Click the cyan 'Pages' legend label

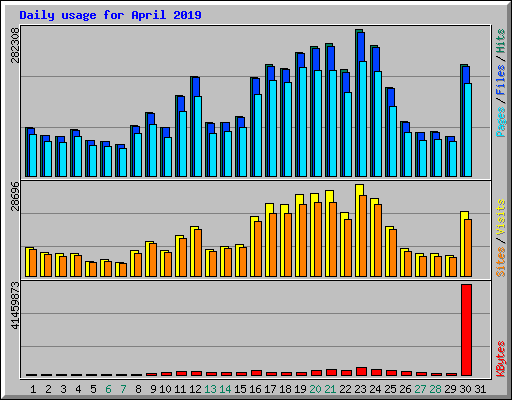tap(500, 122)
